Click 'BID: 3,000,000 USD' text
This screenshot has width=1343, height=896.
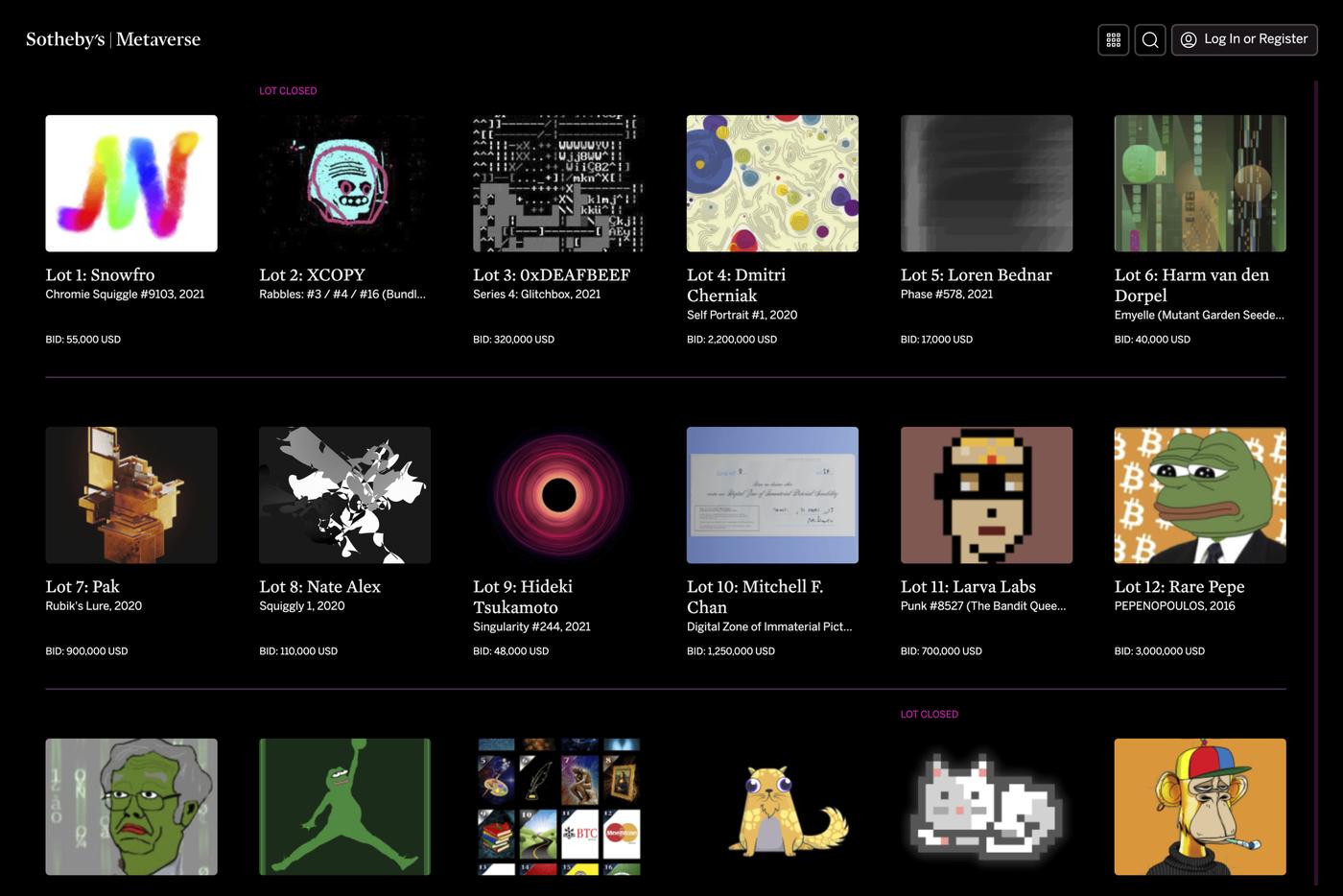[1160, 651]
